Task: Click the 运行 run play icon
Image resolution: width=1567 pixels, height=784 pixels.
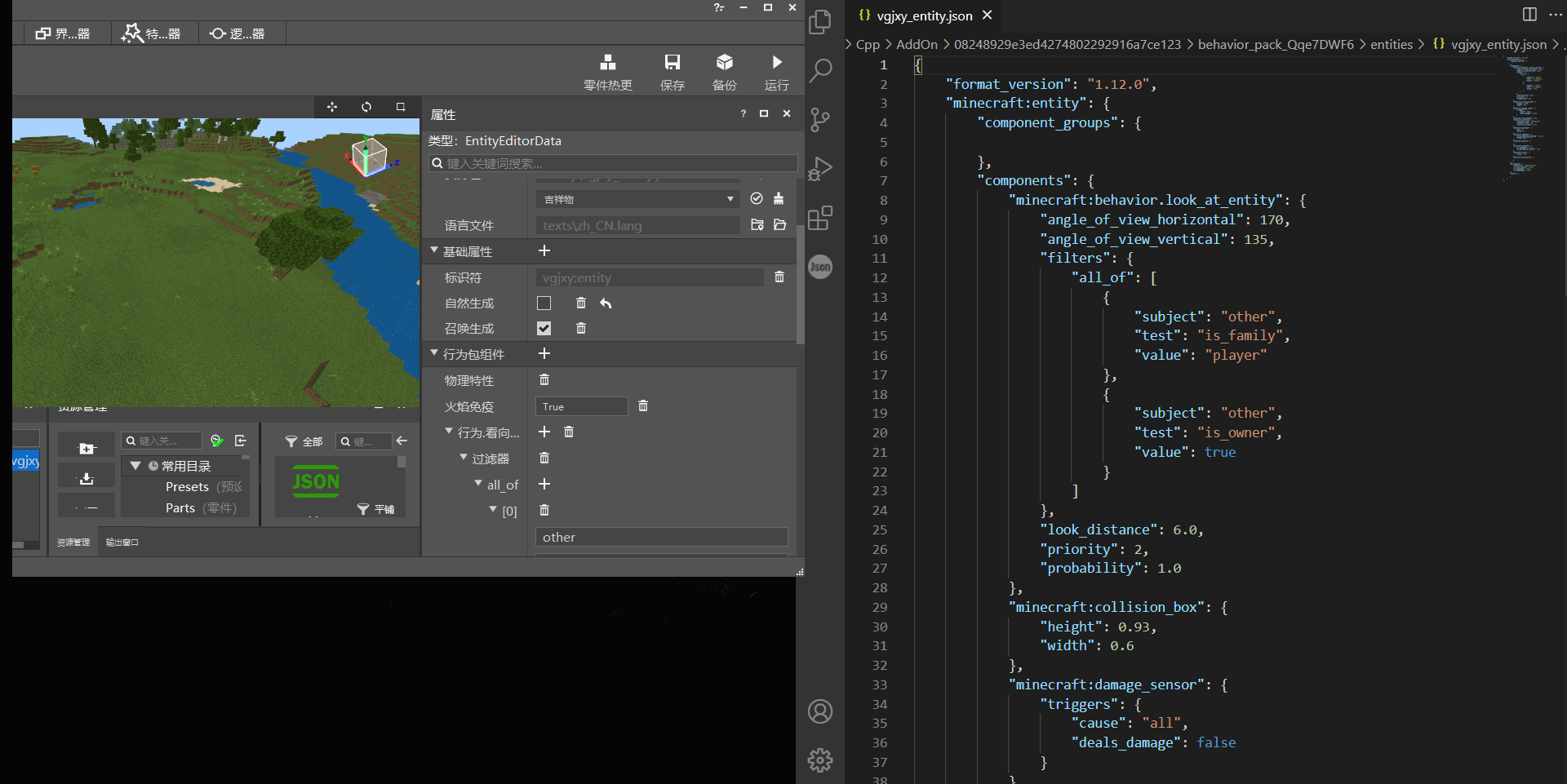Action: pyautogui.click(x=777, y=63)
